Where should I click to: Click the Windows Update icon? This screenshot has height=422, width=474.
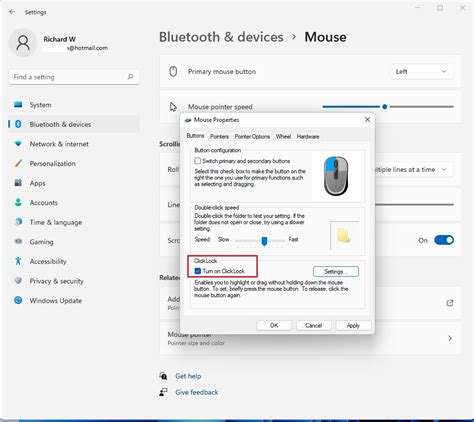tap(18, 300)
